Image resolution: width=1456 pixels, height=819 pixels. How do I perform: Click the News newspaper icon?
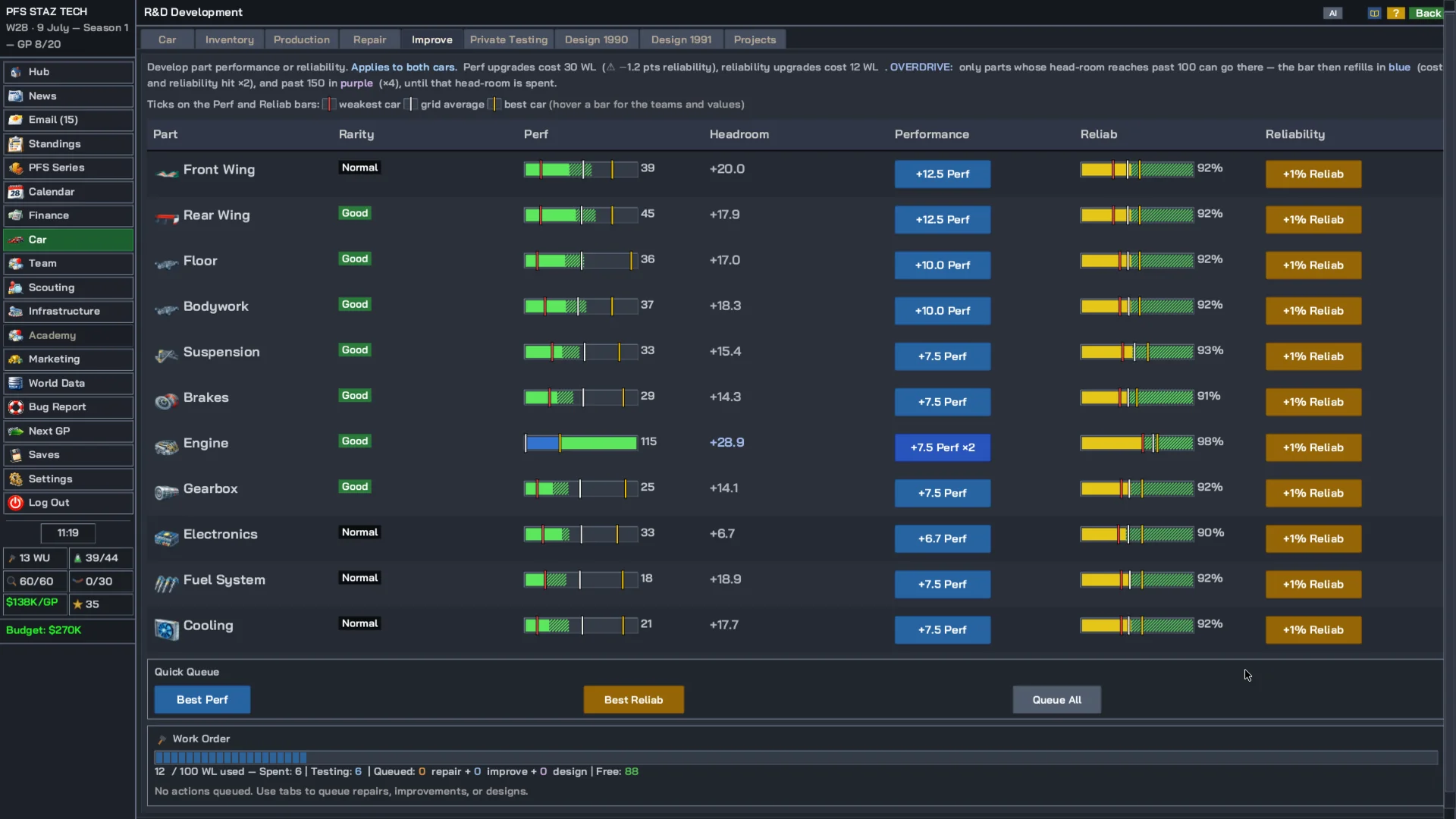[15, 96]
